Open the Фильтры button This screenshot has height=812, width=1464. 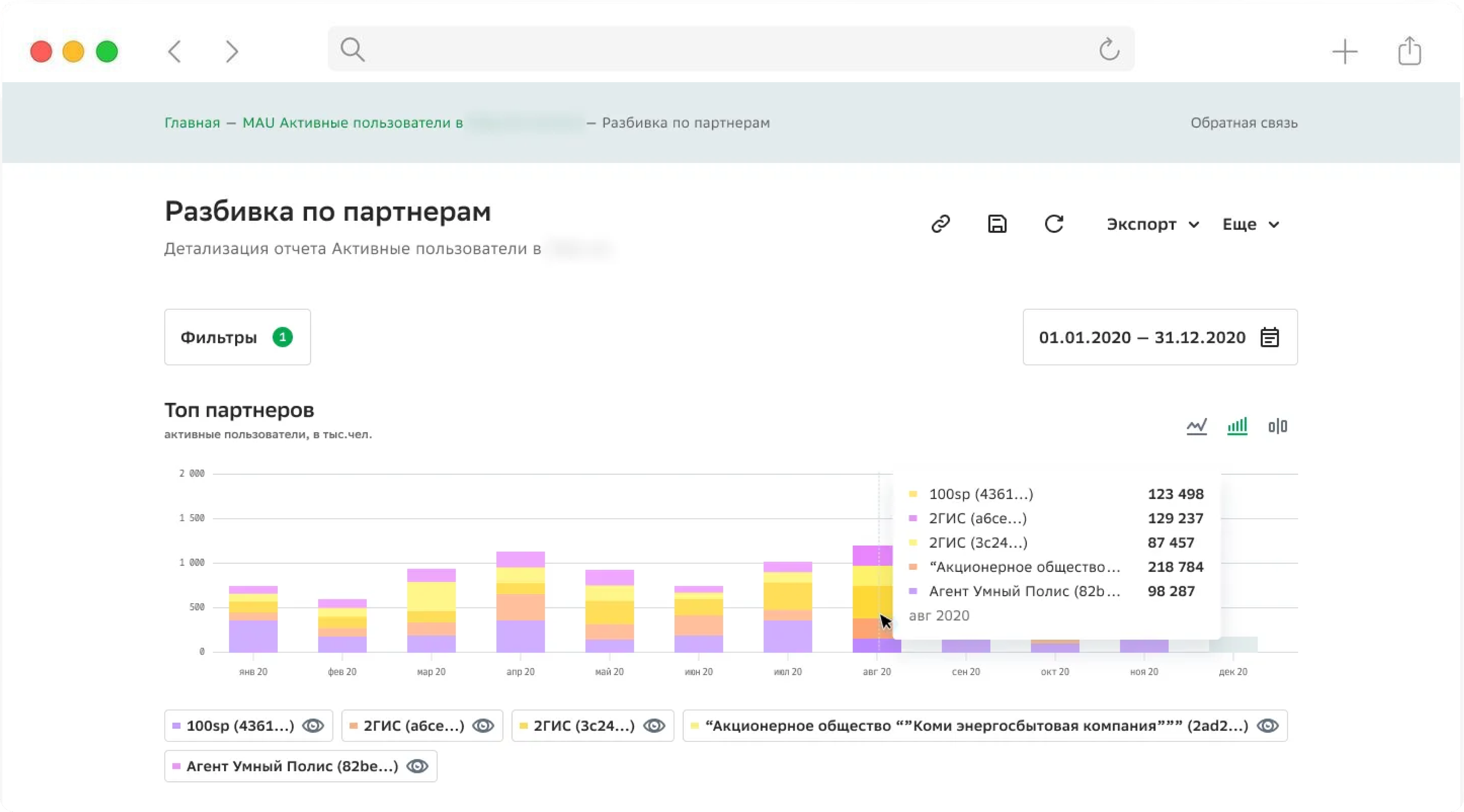point(237,337)
